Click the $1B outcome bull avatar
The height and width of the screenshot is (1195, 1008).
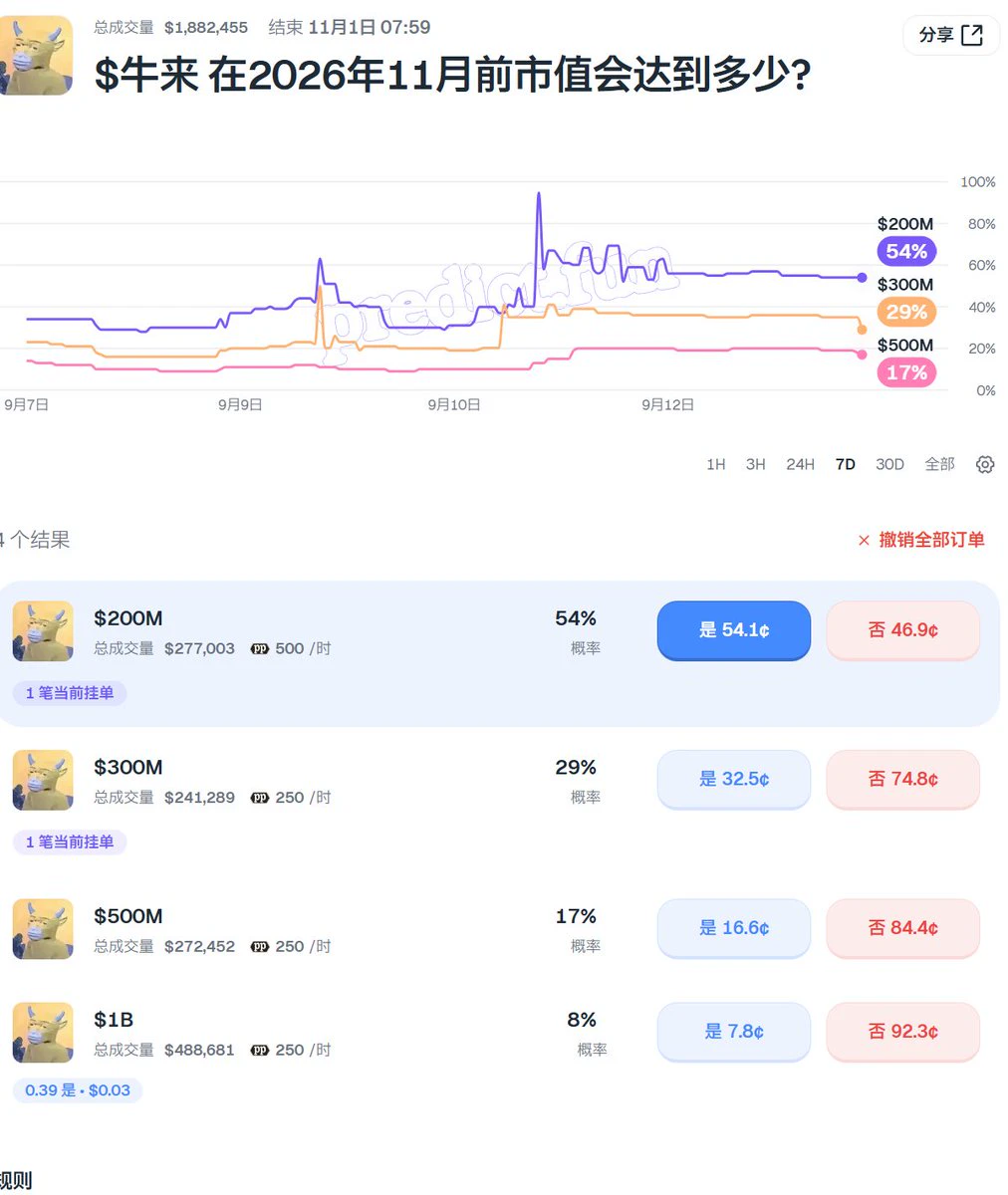(43, 1033)
